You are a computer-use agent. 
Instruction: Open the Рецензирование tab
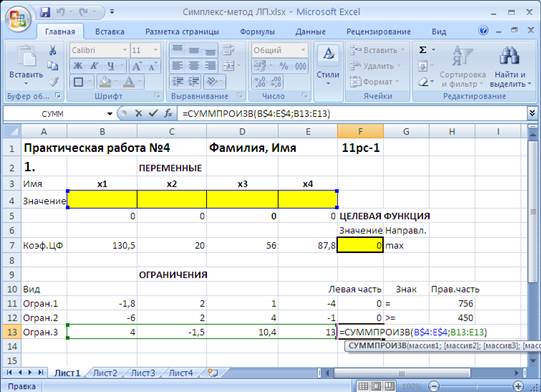click(378, 32)
